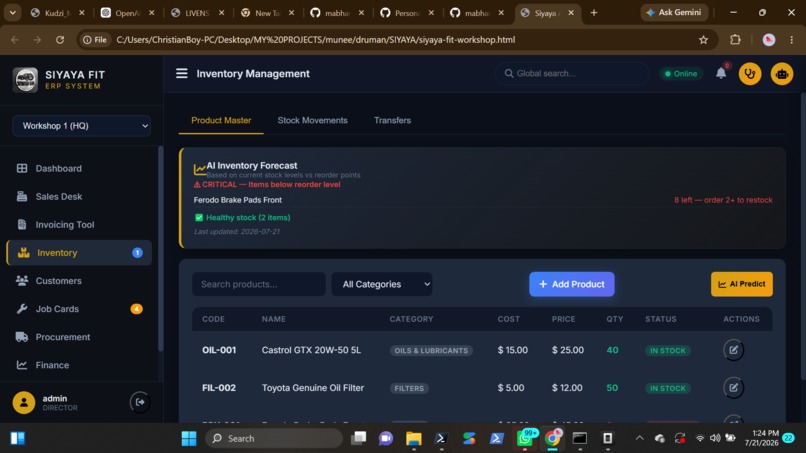Viewport: 806px width, 453px height.
Task: Open the Windows Start menu
Action: tap(189, 439)
